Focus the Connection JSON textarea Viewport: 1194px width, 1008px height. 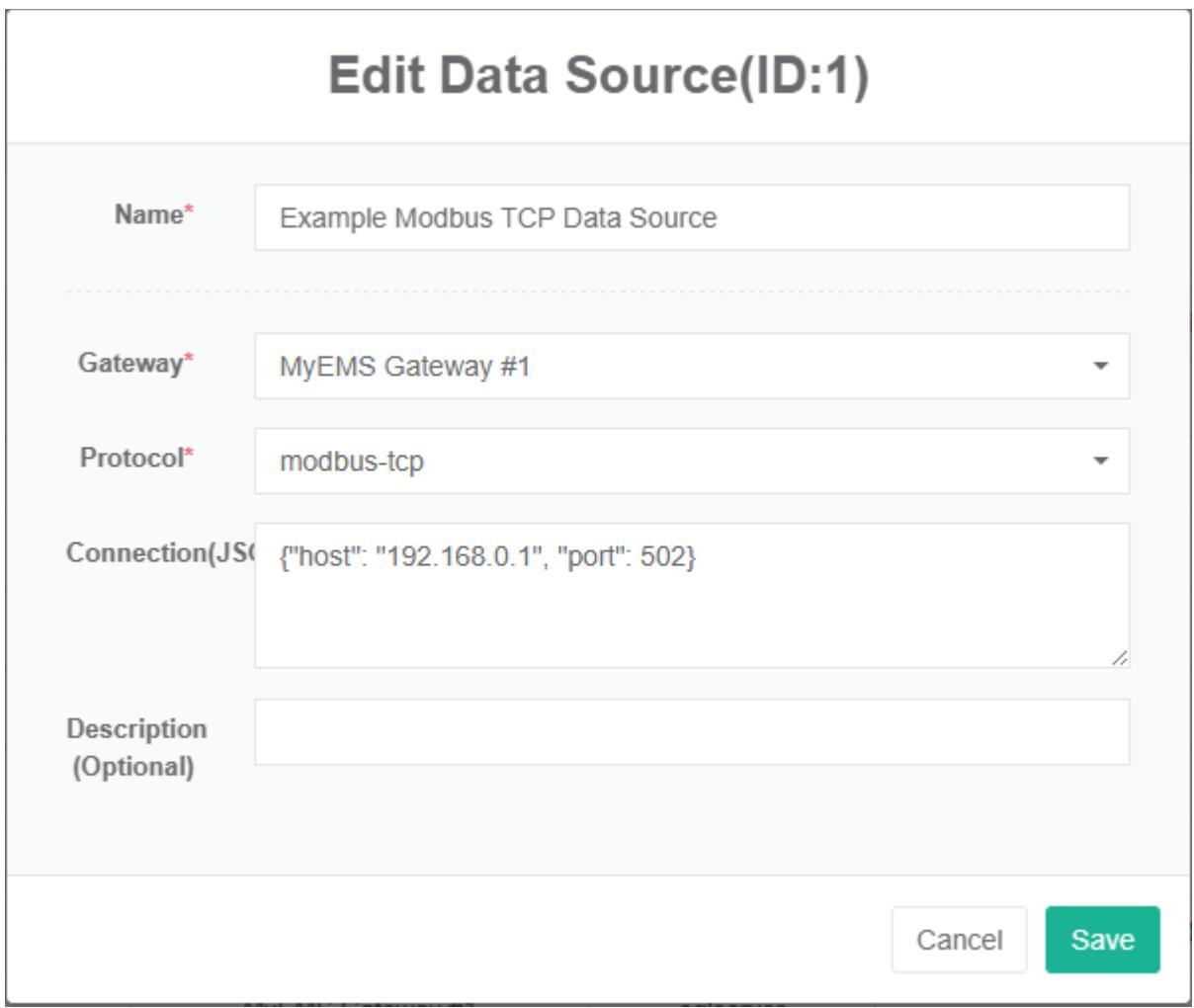[x=692, y=613]
